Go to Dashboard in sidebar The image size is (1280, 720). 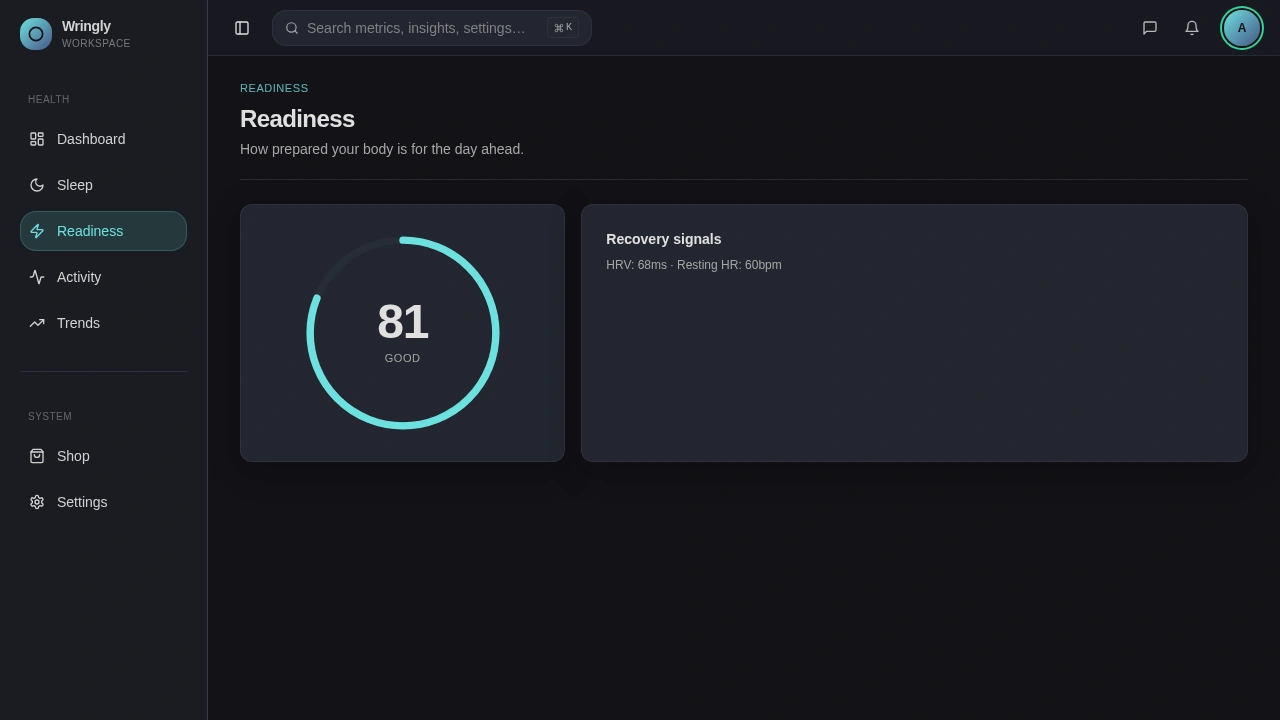click(x=91, y=139)
